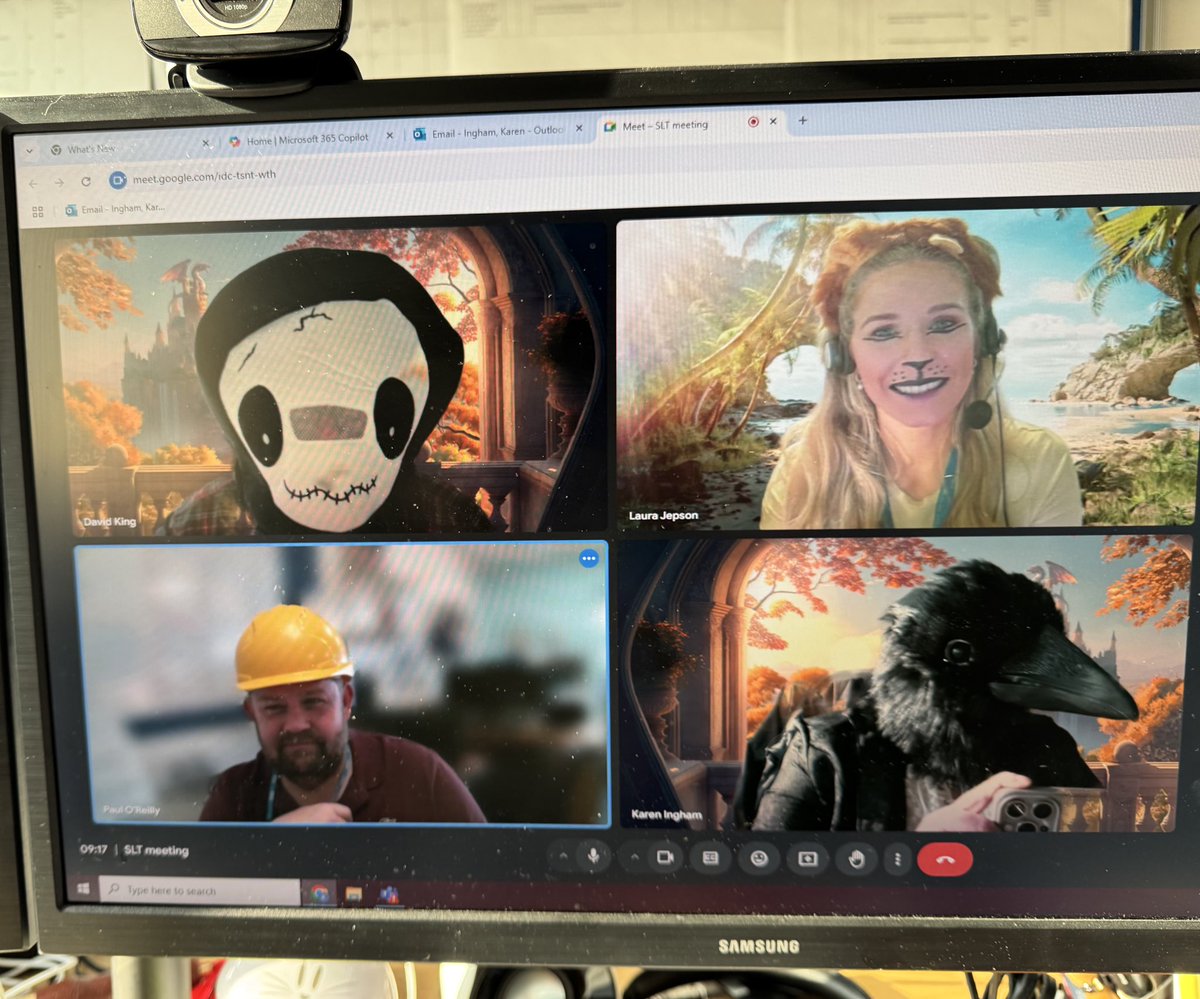Open the tab search dropdown arrow
1200x999 pixels.
[29, 151]
